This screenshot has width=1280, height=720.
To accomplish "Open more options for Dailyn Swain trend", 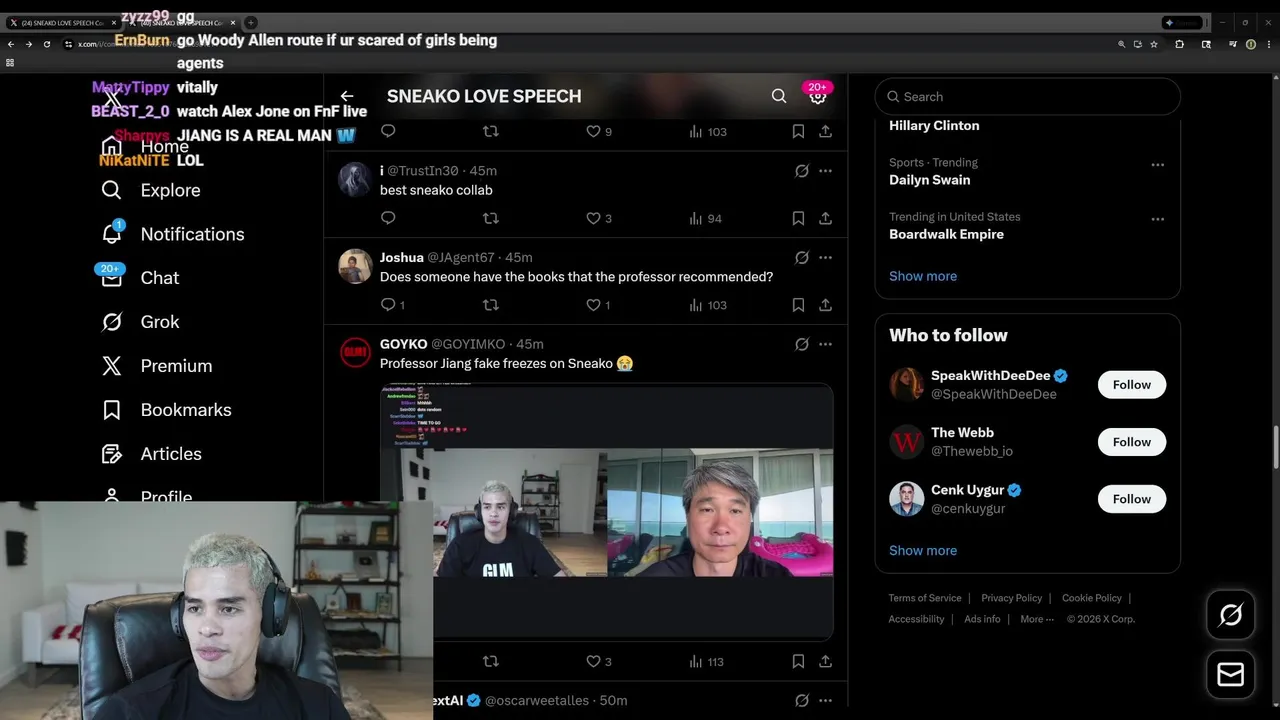I will 1157,165.
